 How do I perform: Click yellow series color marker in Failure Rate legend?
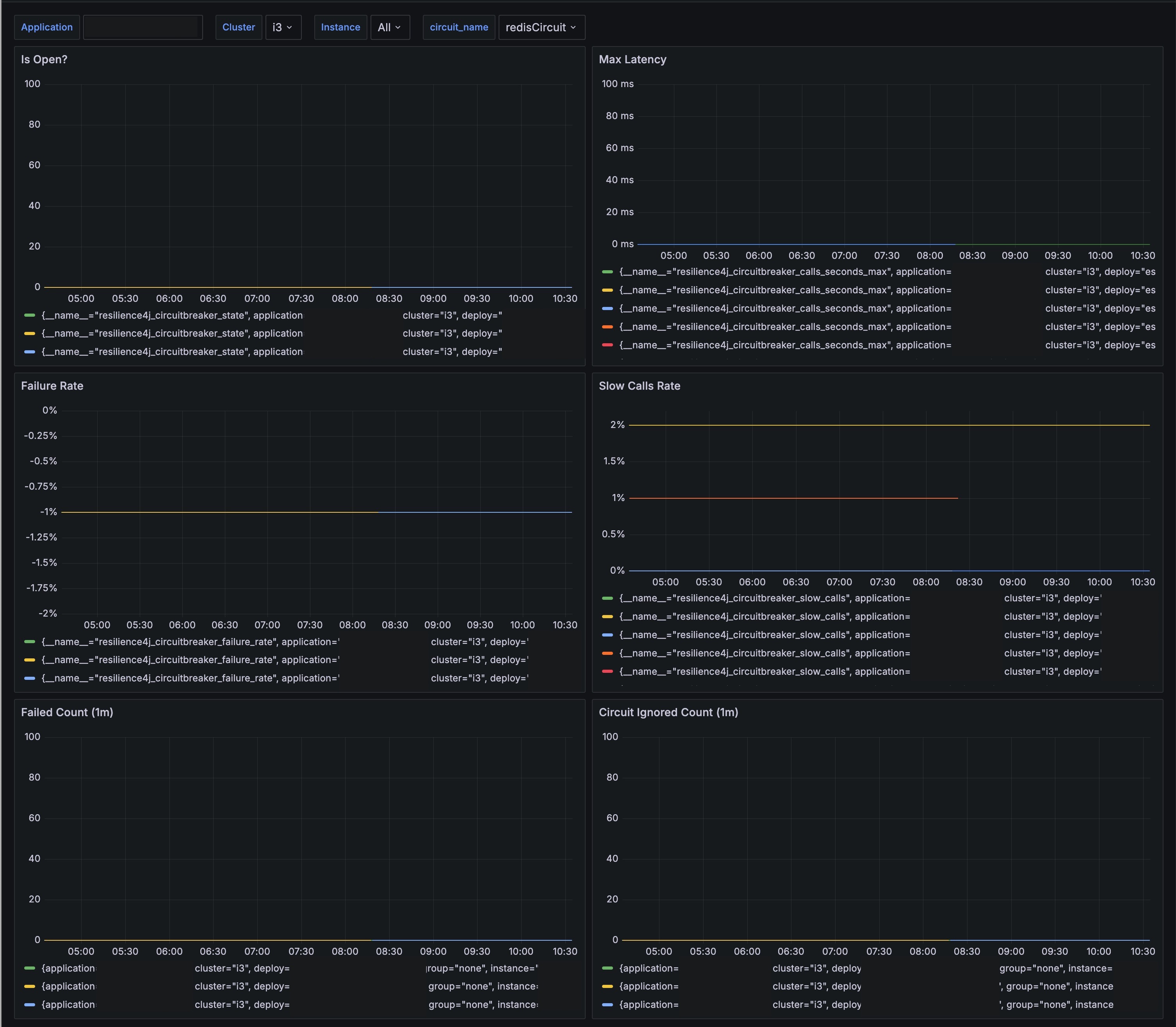pos(30,660)
